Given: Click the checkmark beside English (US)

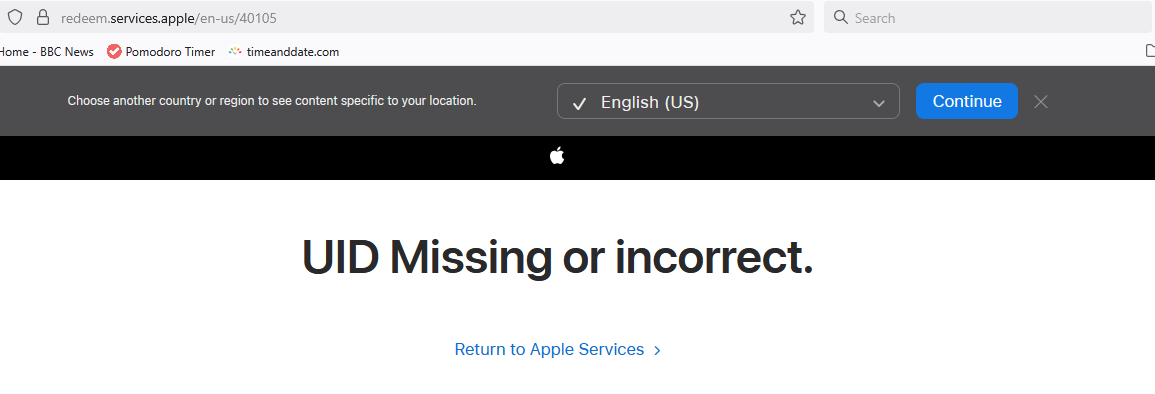Looking at the screenshot, I should coord(579,104).
